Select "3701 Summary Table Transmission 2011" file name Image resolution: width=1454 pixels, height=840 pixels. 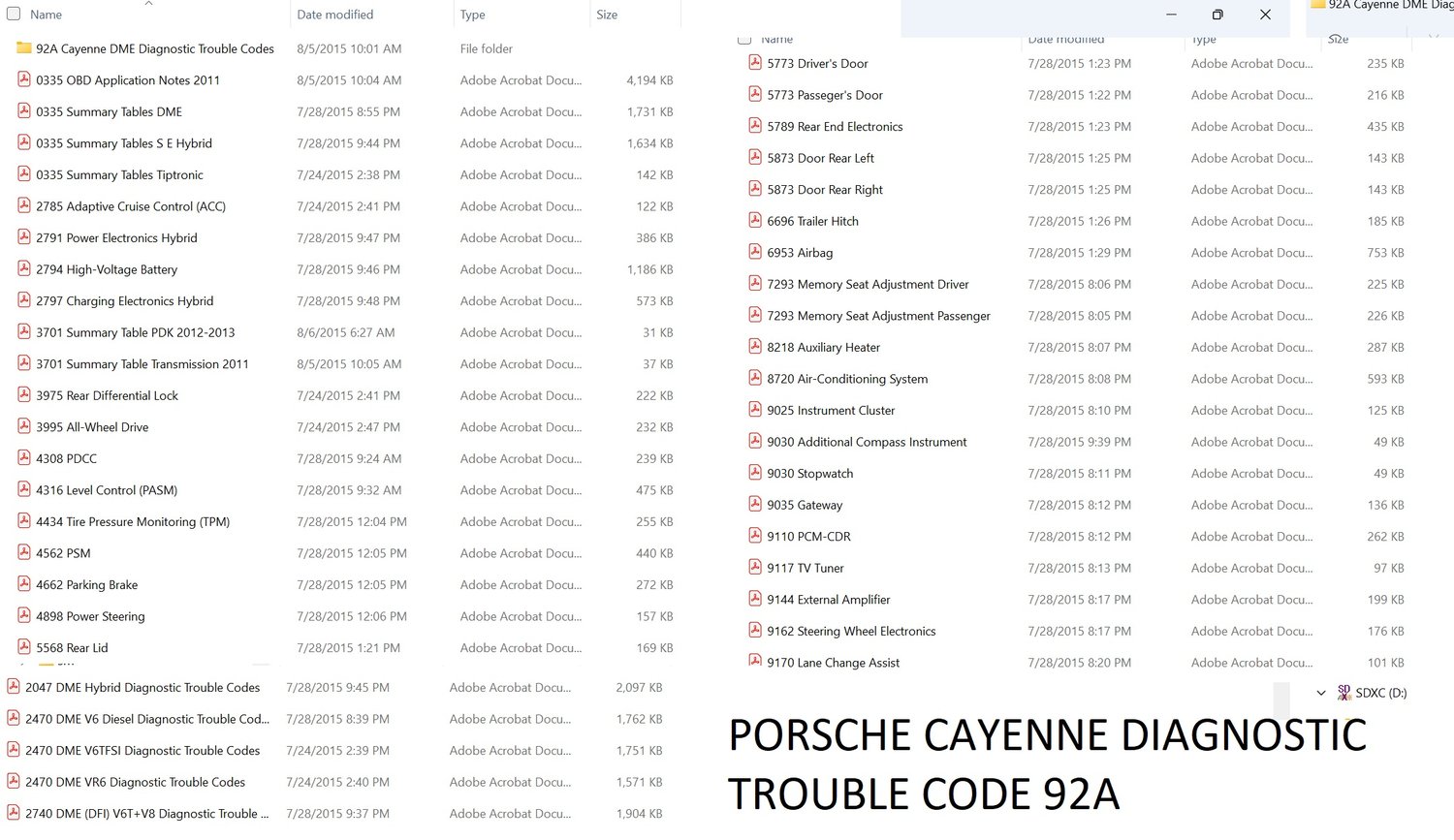point(142,364)
